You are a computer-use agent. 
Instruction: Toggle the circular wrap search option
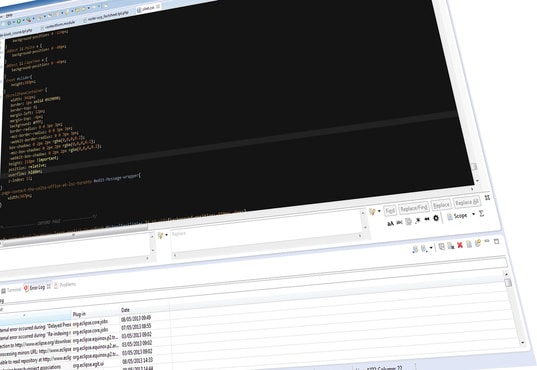coord(436,218)
